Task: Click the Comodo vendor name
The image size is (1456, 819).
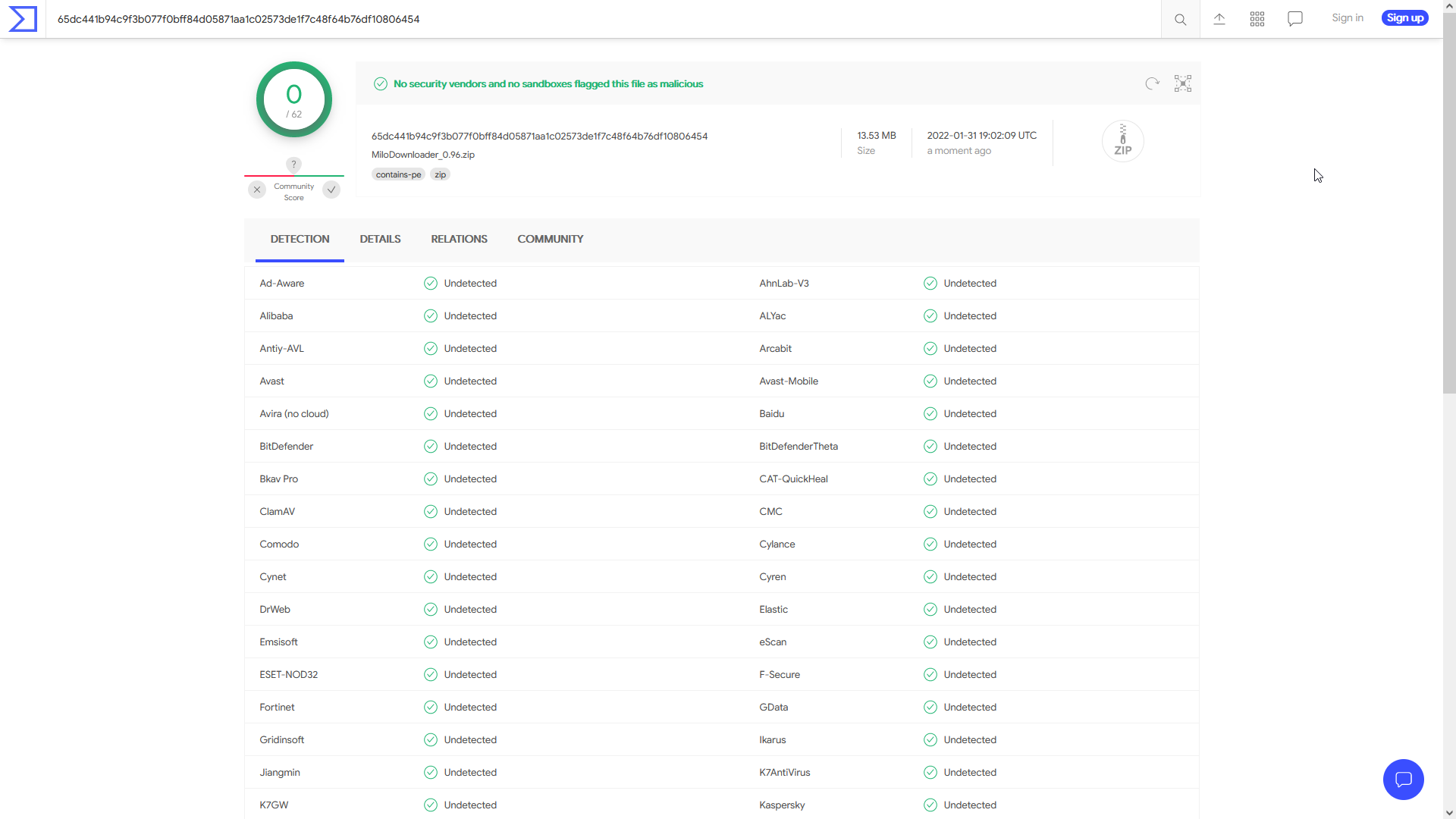Action: pos(279,544)
